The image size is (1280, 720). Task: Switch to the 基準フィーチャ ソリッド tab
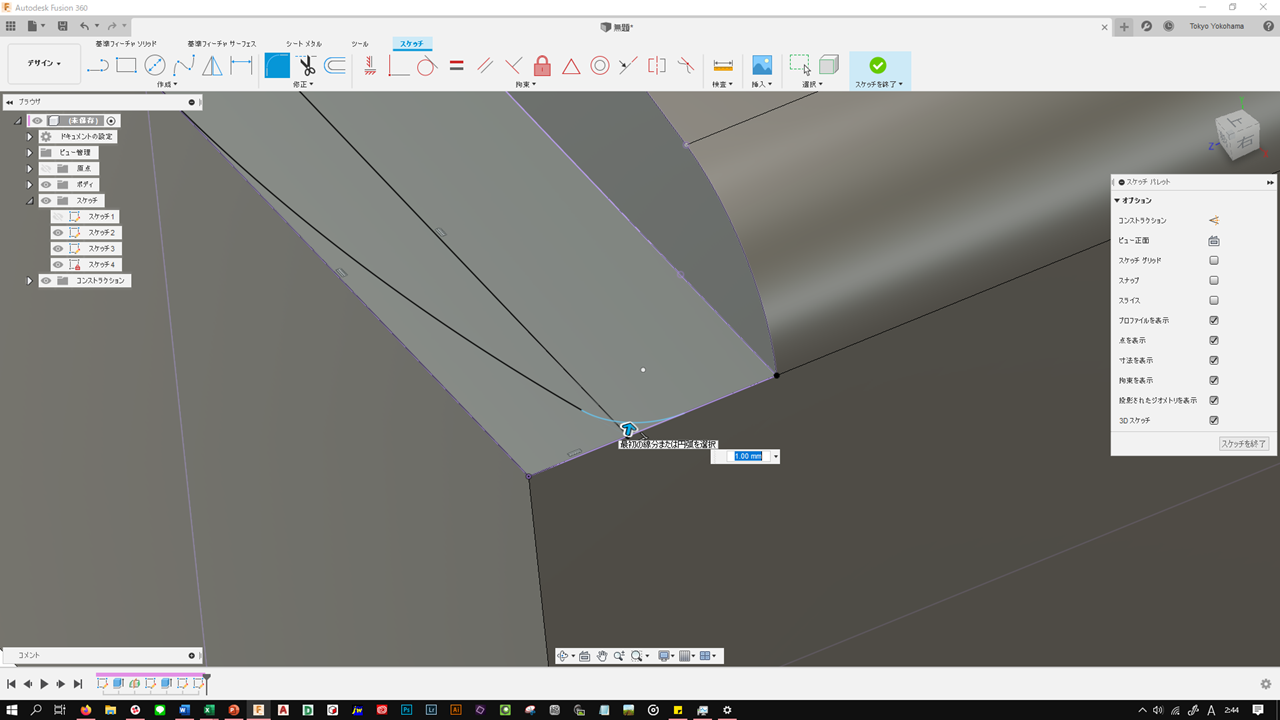[126, 44]
